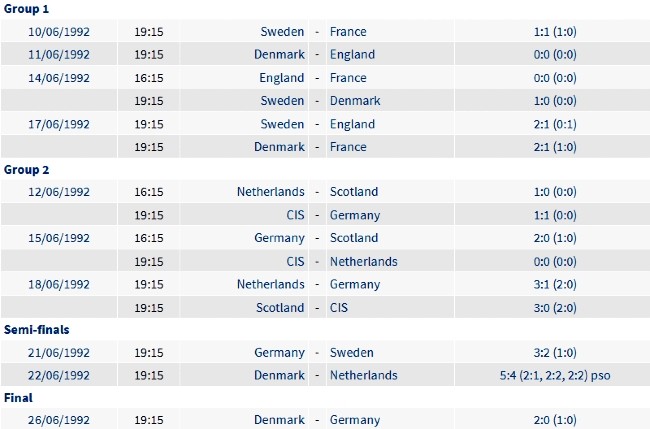Screen dimensions: 650x429
Task: Click Denmark in the 11/06/1992 match
Action: pos(279,55)
